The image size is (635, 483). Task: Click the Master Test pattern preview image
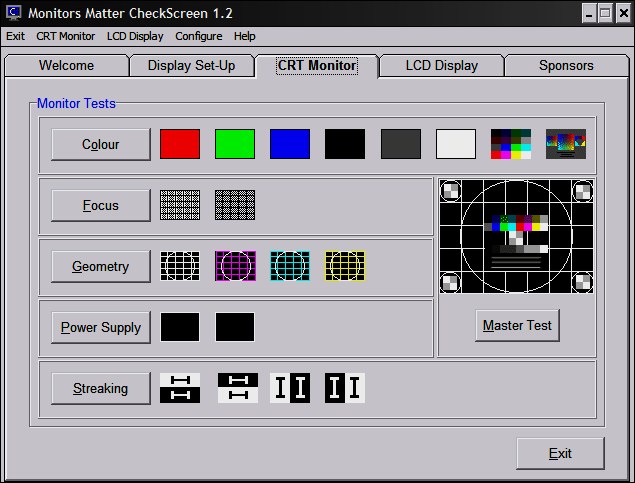click(516, 236)
